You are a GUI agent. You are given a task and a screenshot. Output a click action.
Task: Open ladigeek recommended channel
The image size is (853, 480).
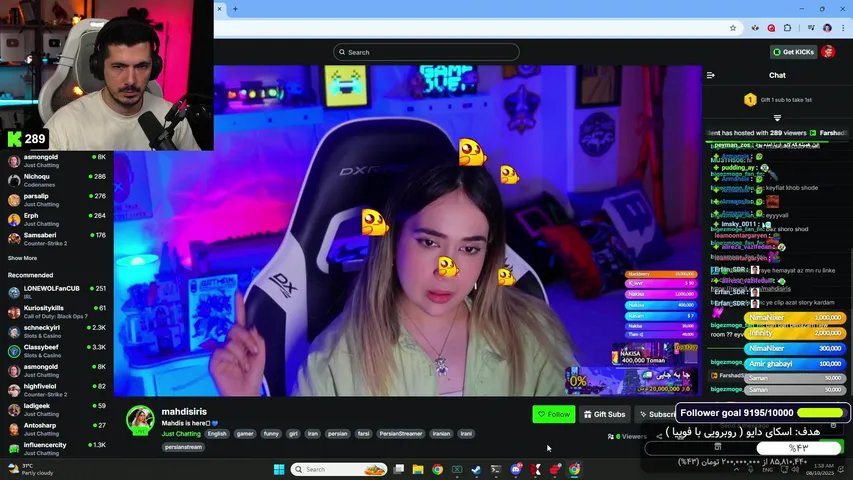57,410
